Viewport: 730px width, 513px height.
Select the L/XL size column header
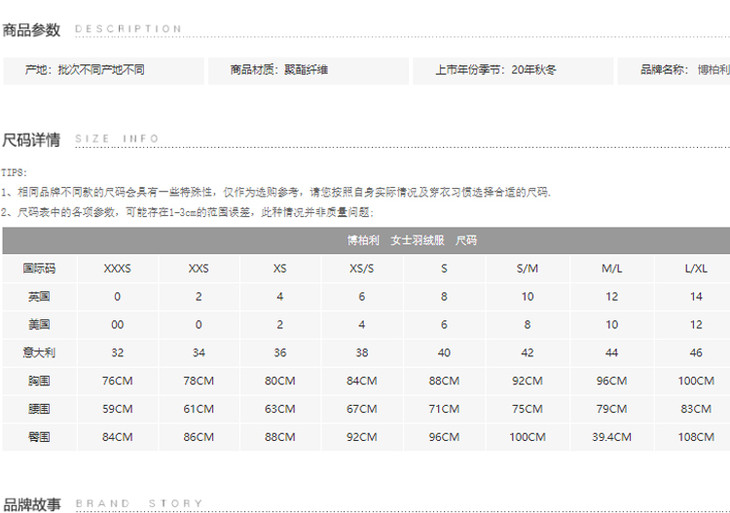click(x=696, y=269)
